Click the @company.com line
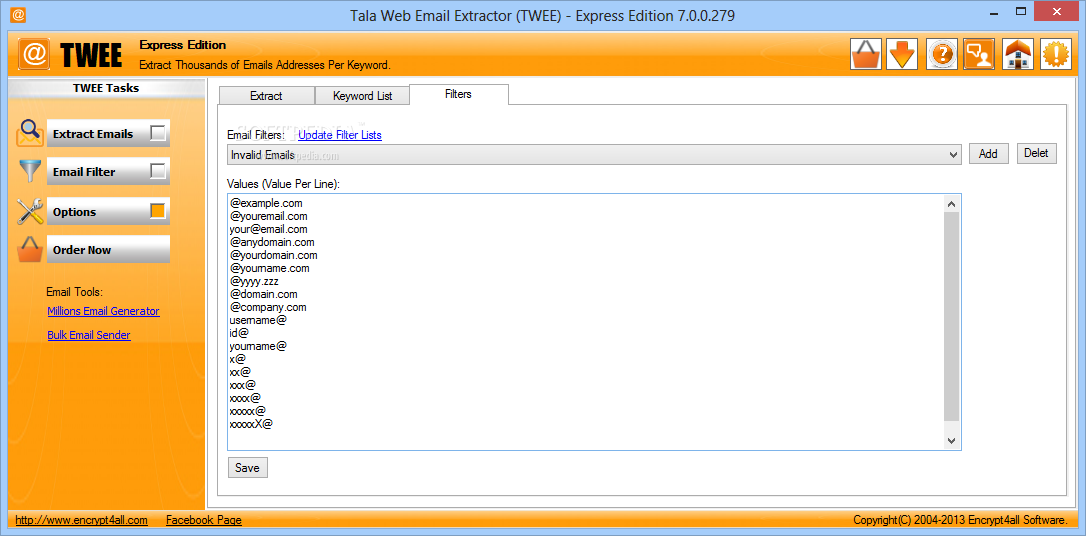The height and width of the screenshot is (536, 1086). click(x=267, y=307)
